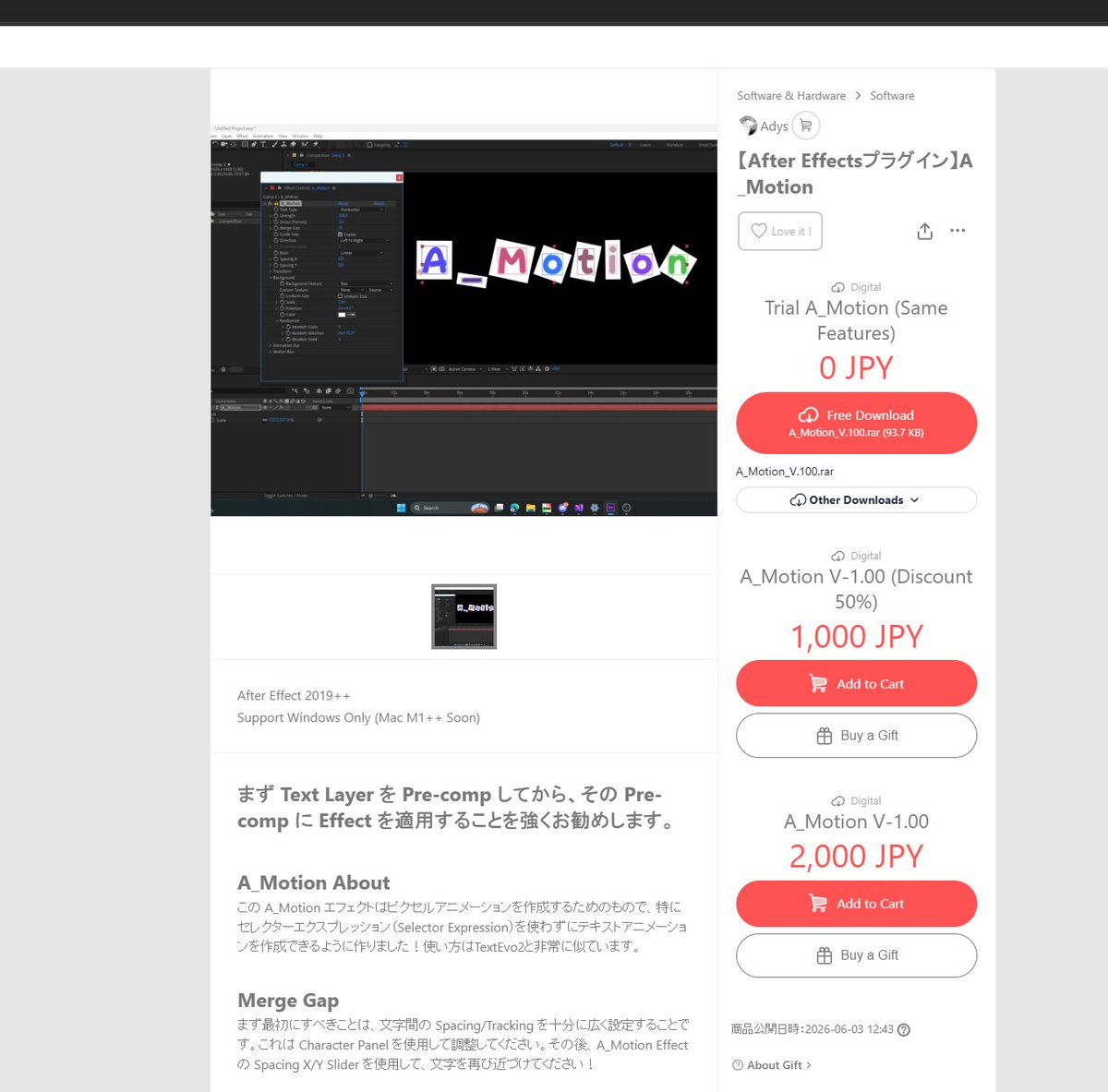
Task: Open the Animation menu in After Effects preview
Action: [263, 136]
